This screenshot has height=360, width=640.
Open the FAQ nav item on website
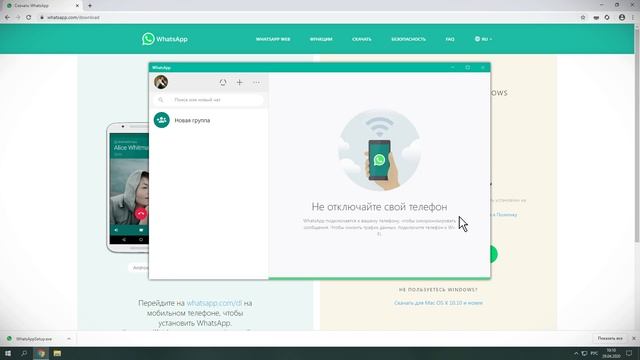pos(450,39)
